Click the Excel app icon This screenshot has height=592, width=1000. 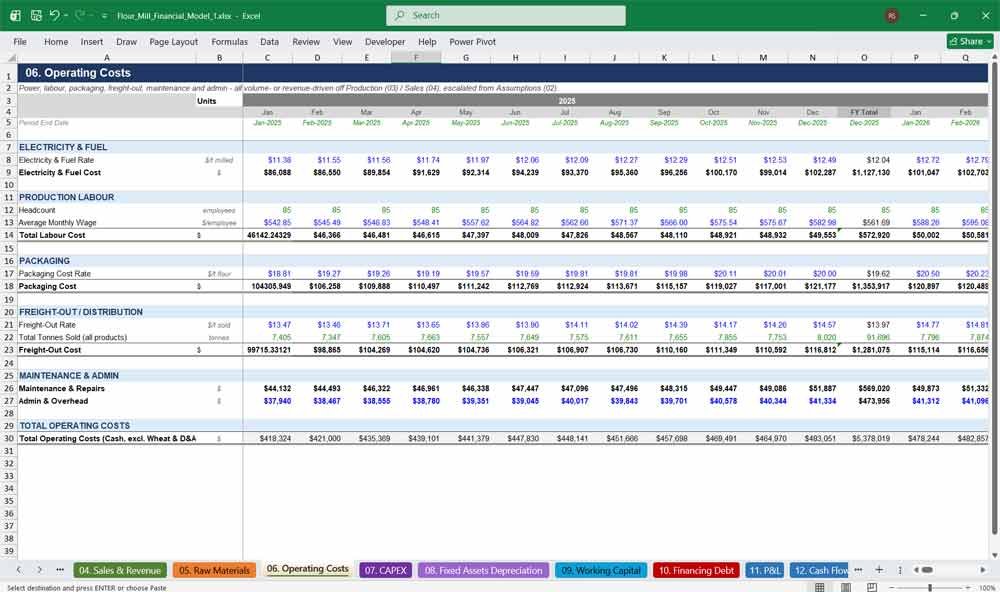coord(15,15)
